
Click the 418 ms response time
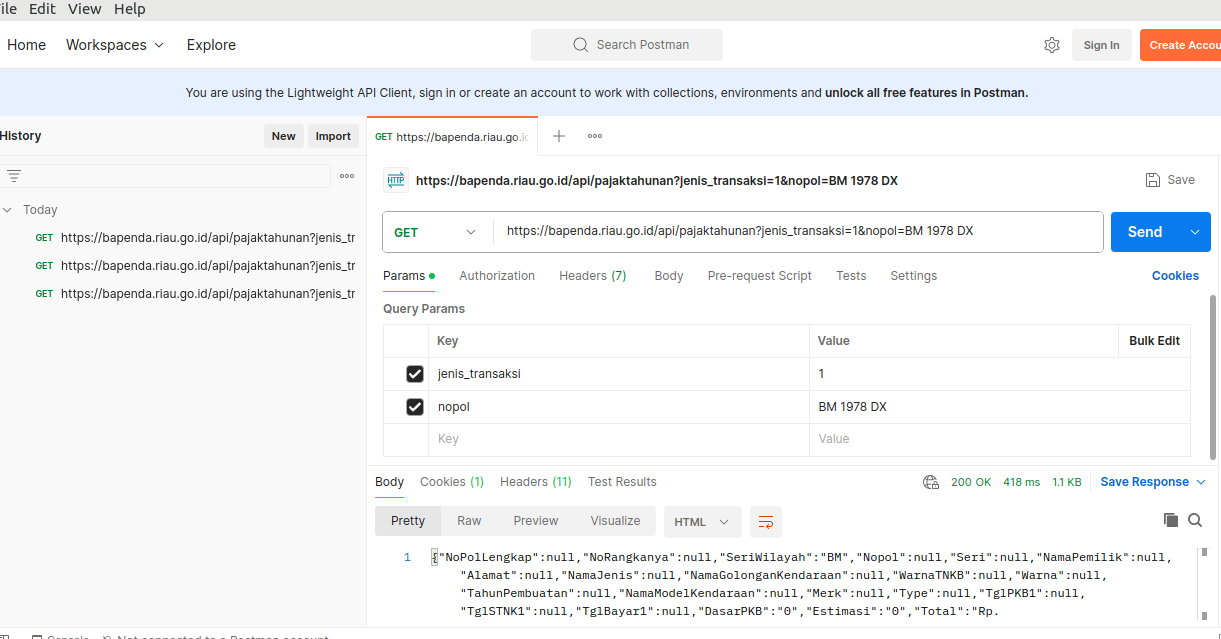(1021, 482)
